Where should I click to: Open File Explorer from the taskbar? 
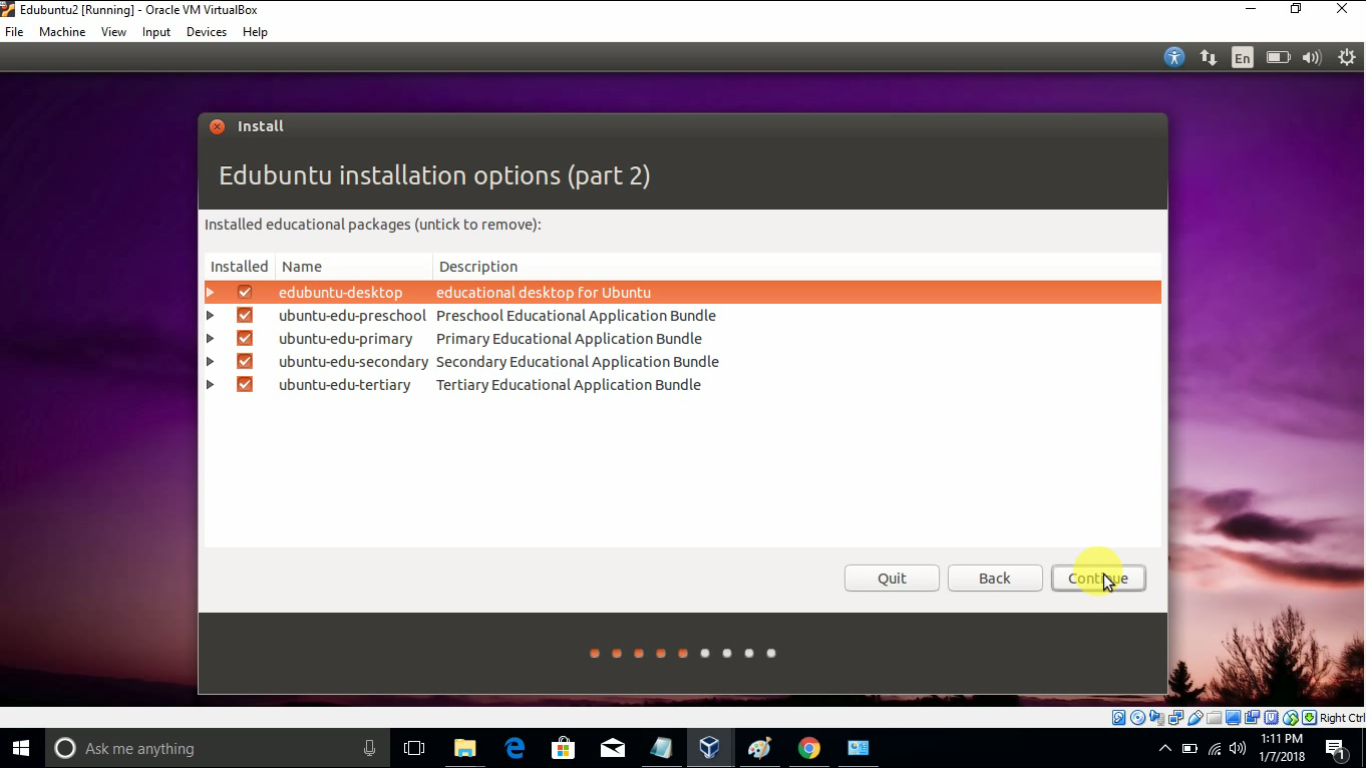(x=465, y=748)
